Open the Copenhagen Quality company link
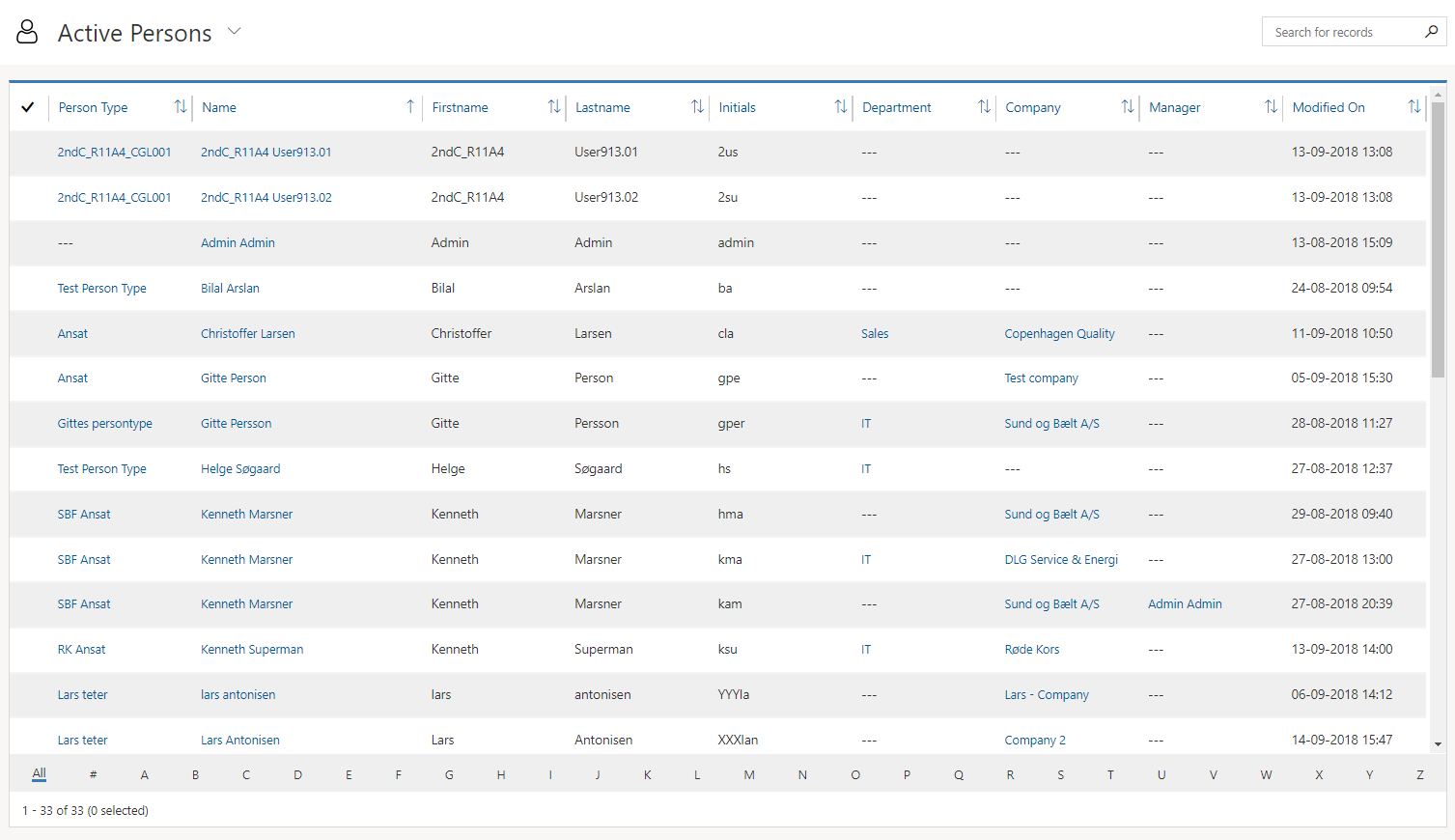 (x=1059, y=333)
